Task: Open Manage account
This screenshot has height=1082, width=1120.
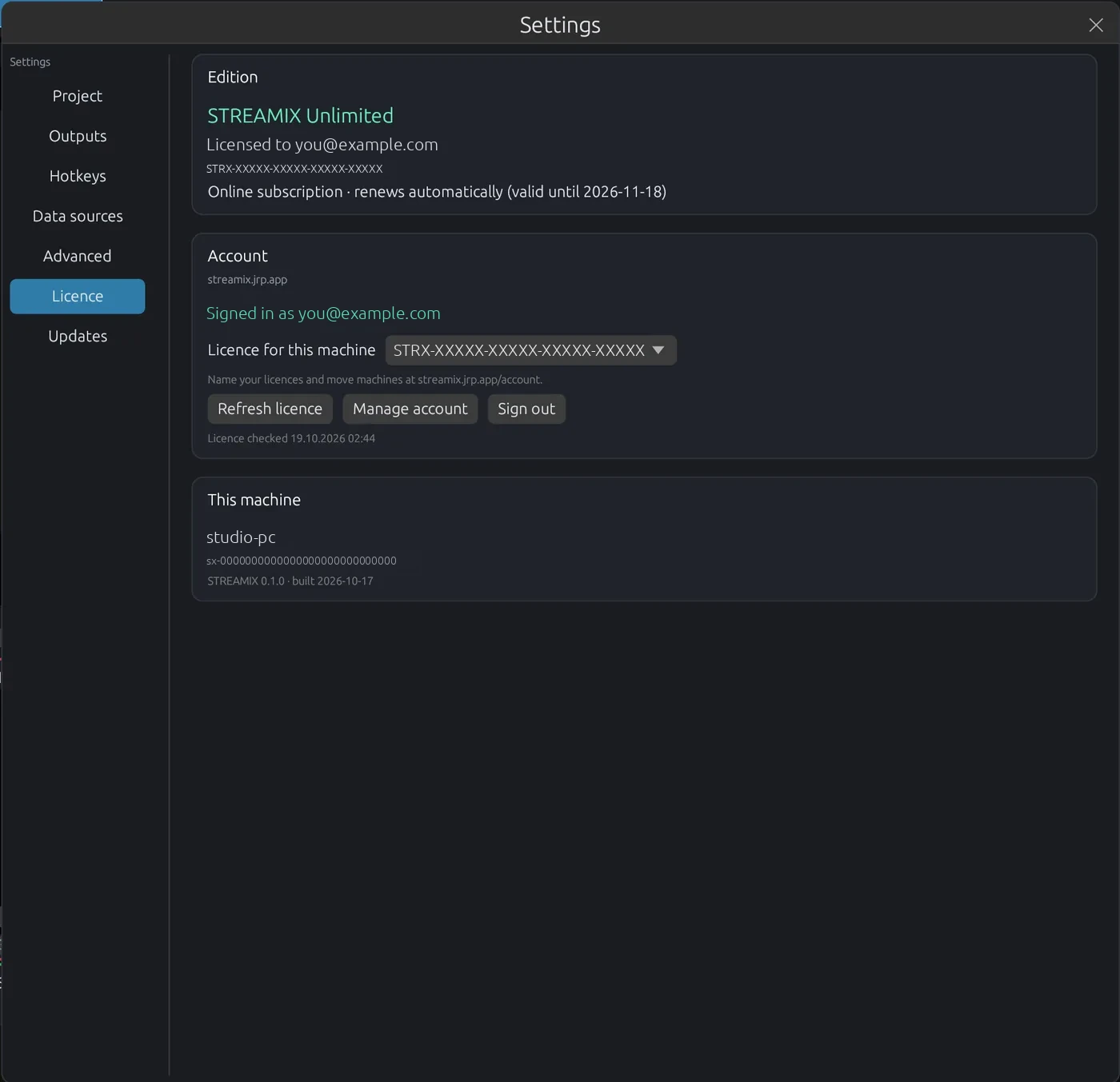Action: tap(410, 409)
